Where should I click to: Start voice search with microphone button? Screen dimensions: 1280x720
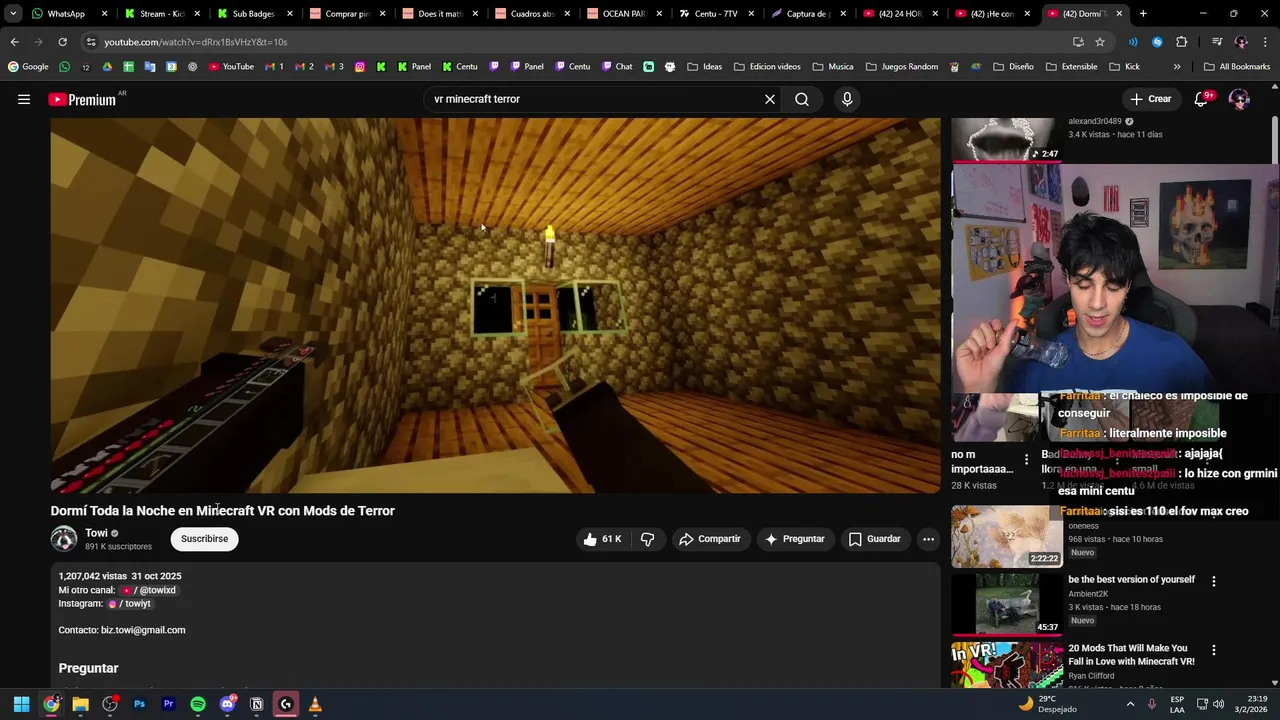(847, 99)
